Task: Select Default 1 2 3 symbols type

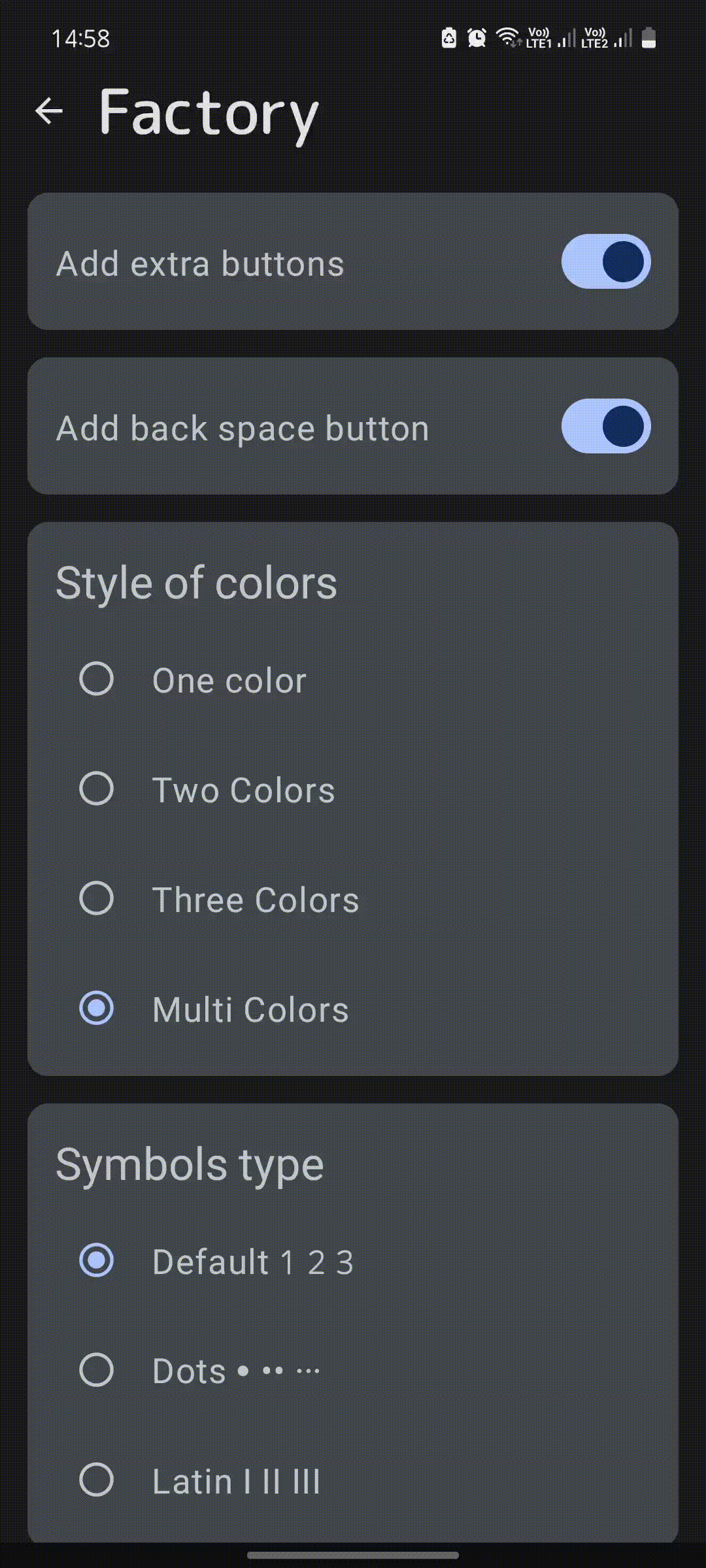Action: [x=97, y=1260]
